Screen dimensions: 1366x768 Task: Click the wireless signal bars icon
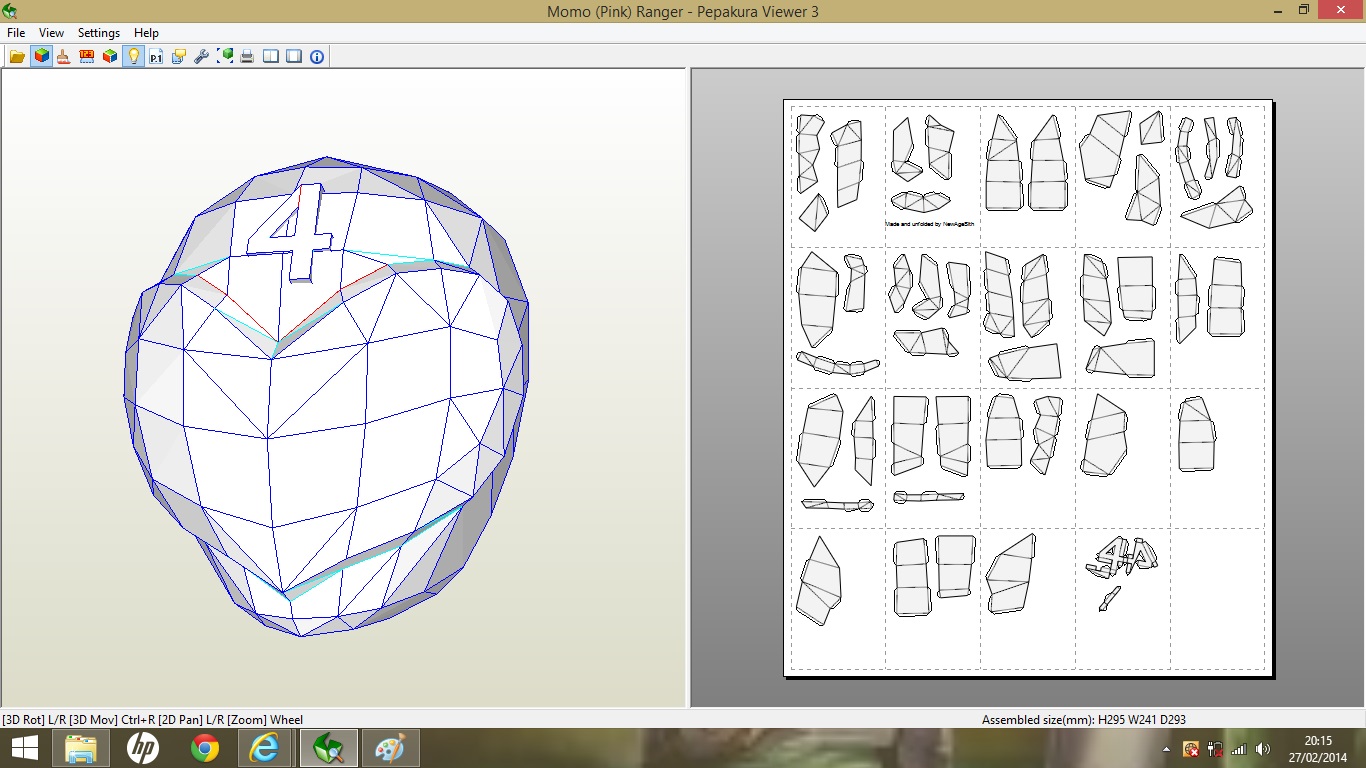pyautogui.click(x=1239, y=748)
